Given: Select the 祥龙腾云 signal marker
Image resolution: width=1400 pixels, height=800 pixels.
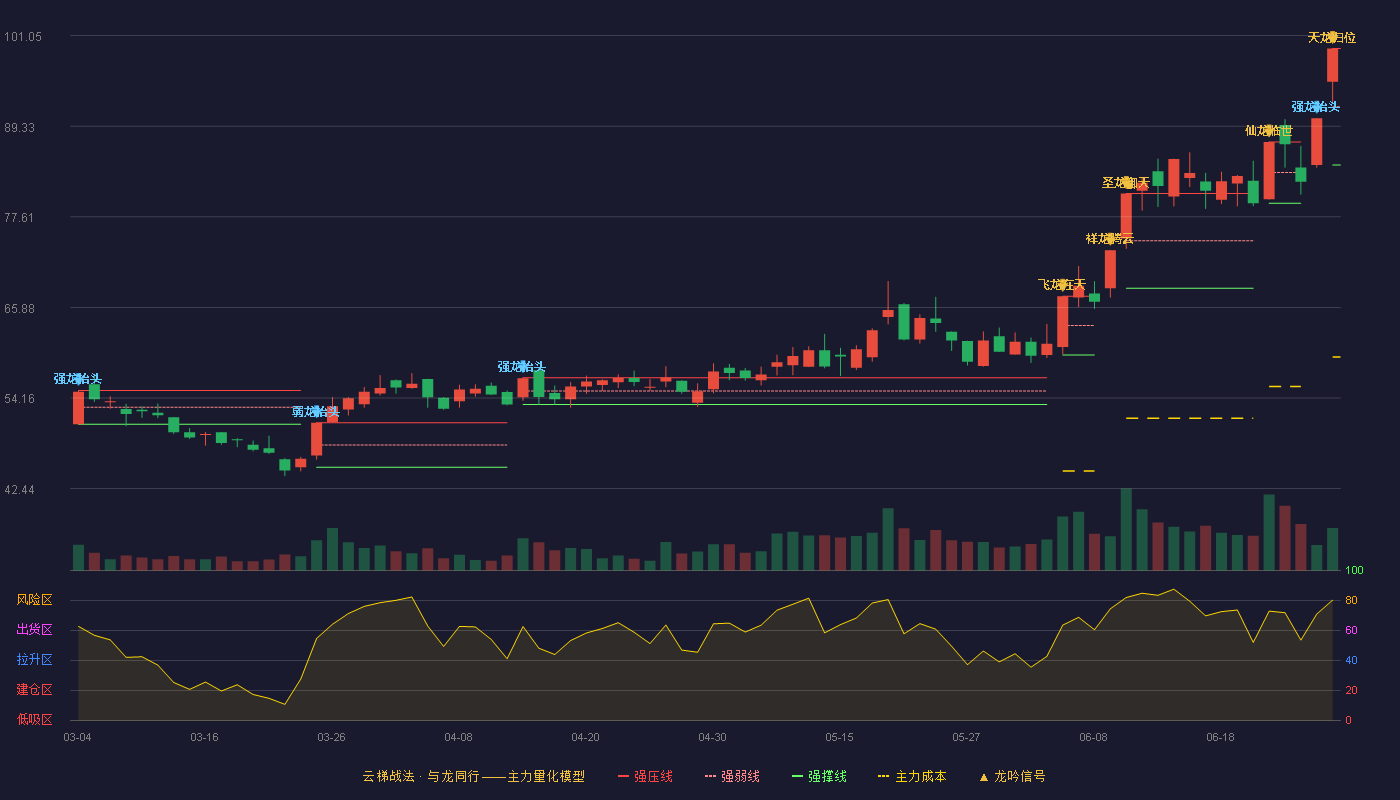Looking at the screenshot, I should tap(1110, 238).
